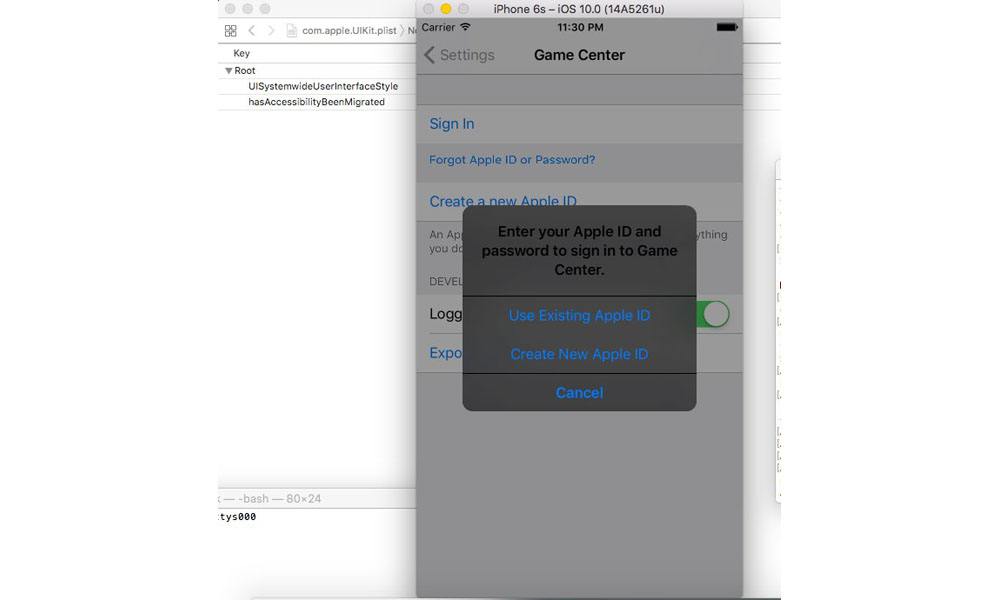This screenshot has height=600, width=1000.
Task: Click the Wi-Fi icon in status bar
Action: pos(465,27)
